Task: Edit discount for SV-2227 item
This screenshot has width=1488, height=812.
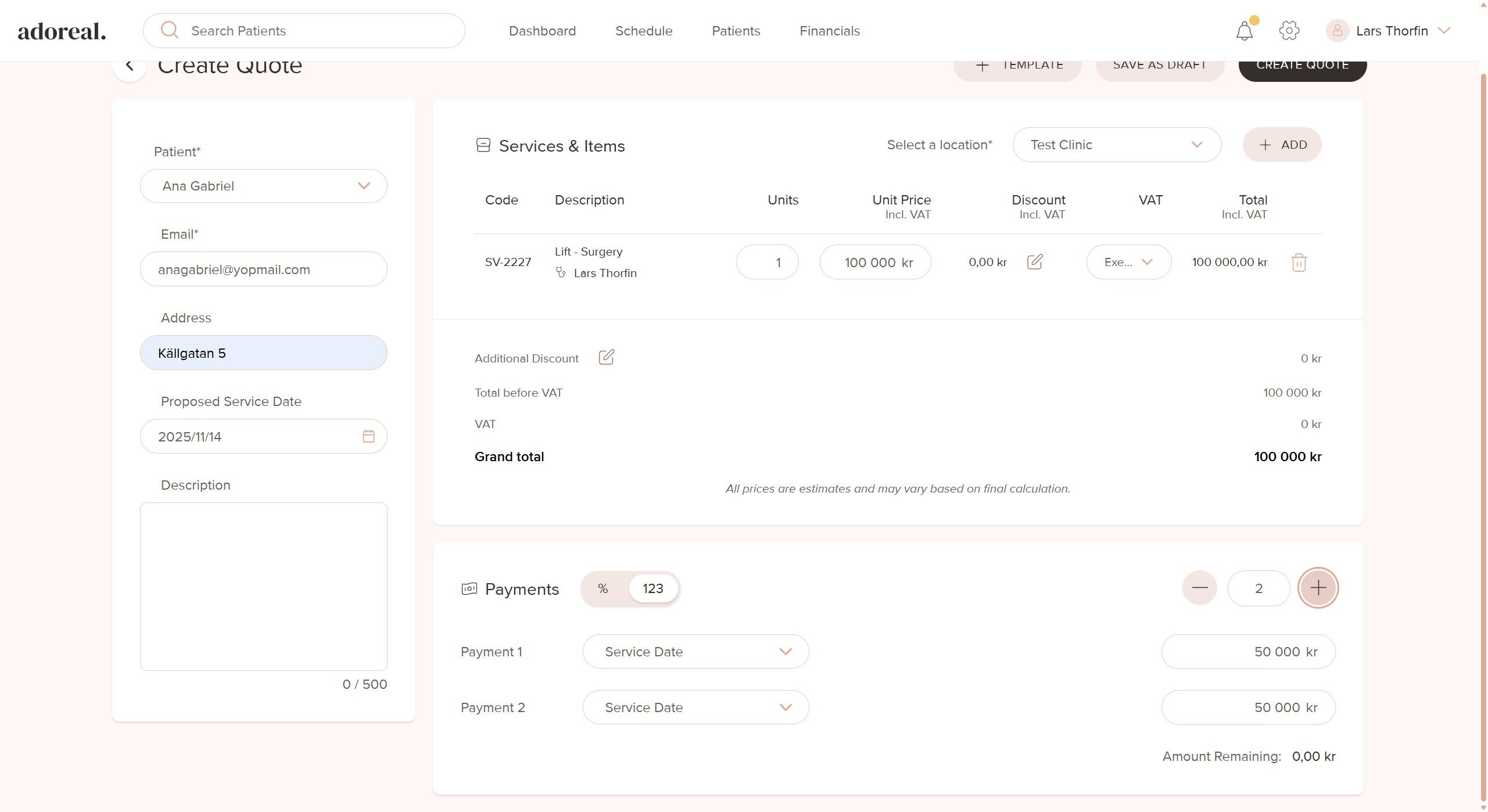Action: [x=1035, y=262]
